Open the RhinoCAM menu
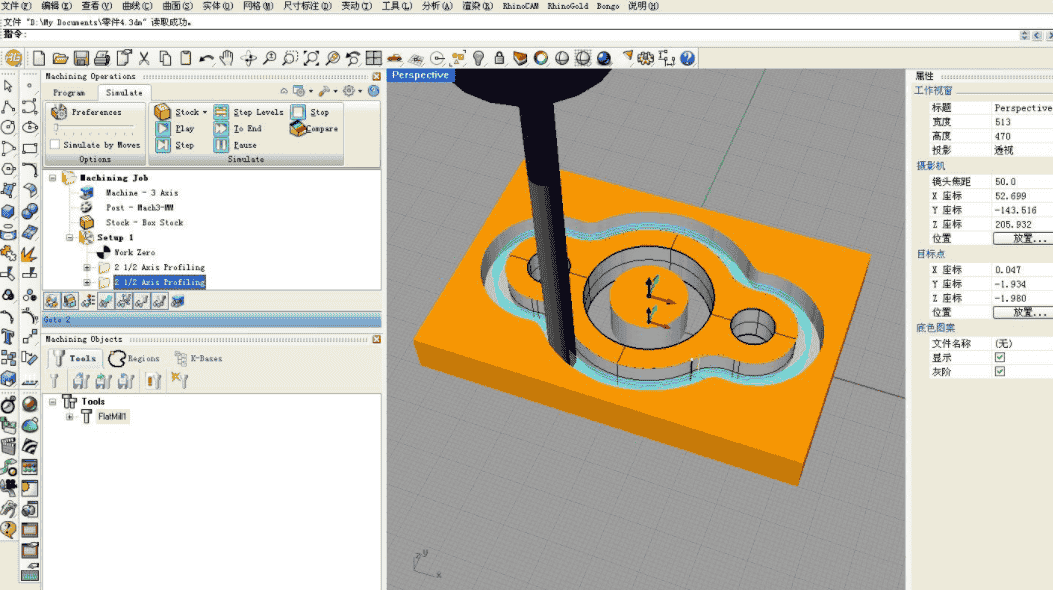The image size is (1053, 590). point(520,6)
